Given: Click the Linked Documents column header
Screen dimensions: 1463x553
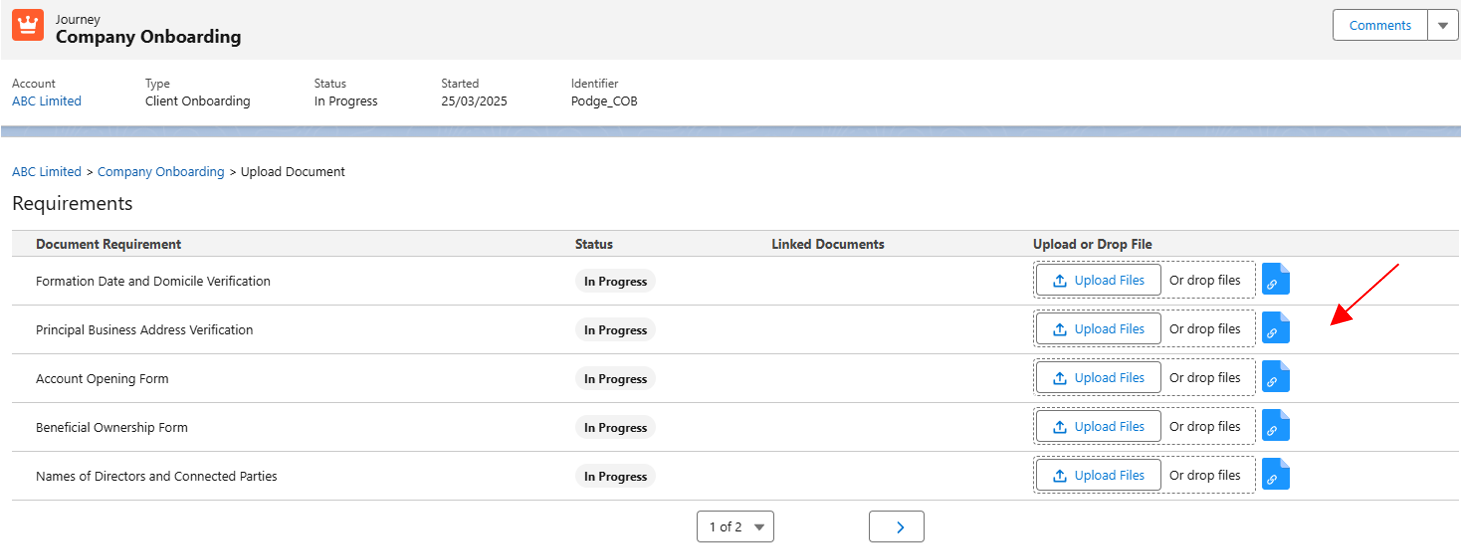Looking at the screenshot, I should click(x=828, y=244).
